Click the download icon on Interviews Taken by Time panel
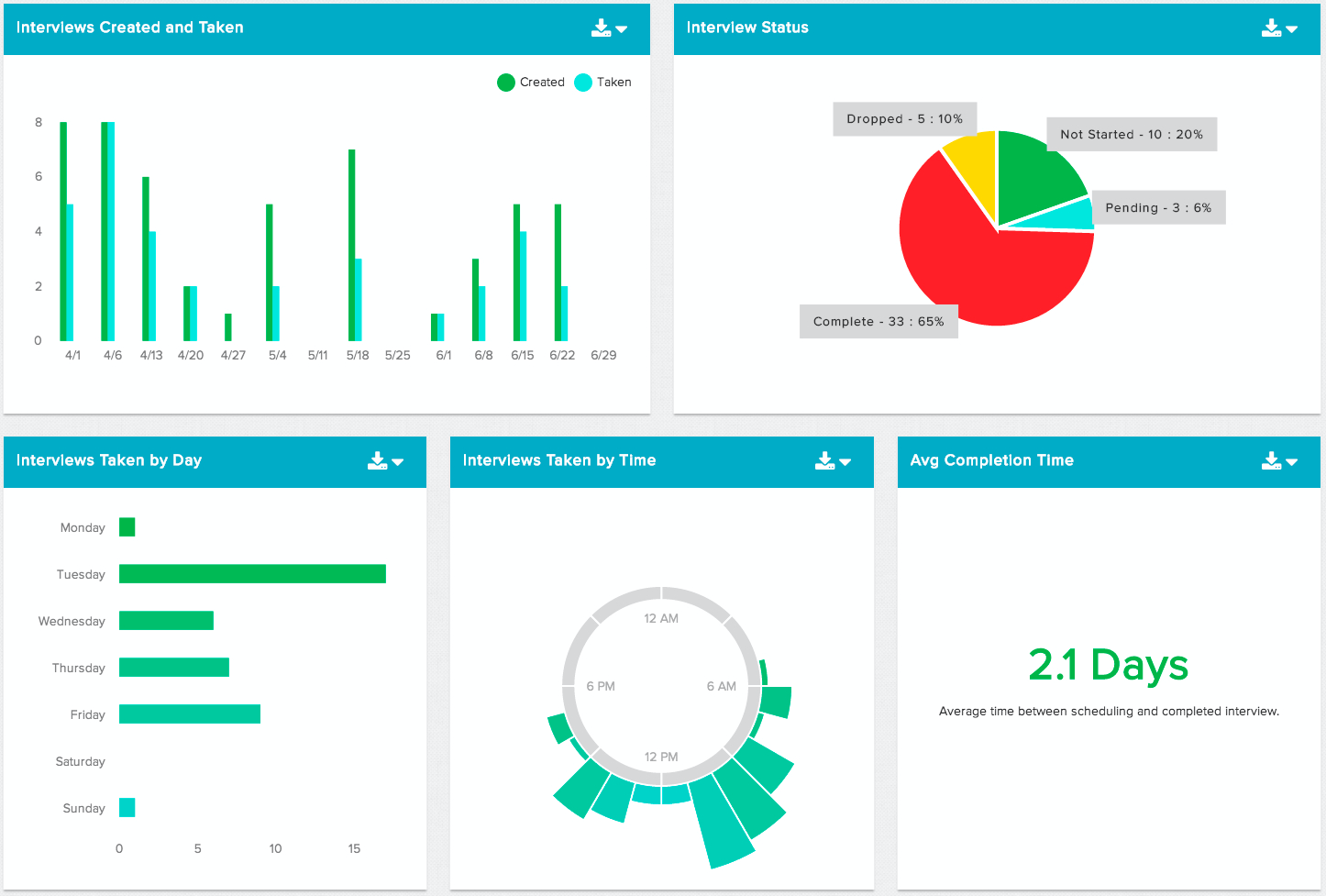Image resolution: width=1326 pixels, height=896 pixels. (824, 460)
